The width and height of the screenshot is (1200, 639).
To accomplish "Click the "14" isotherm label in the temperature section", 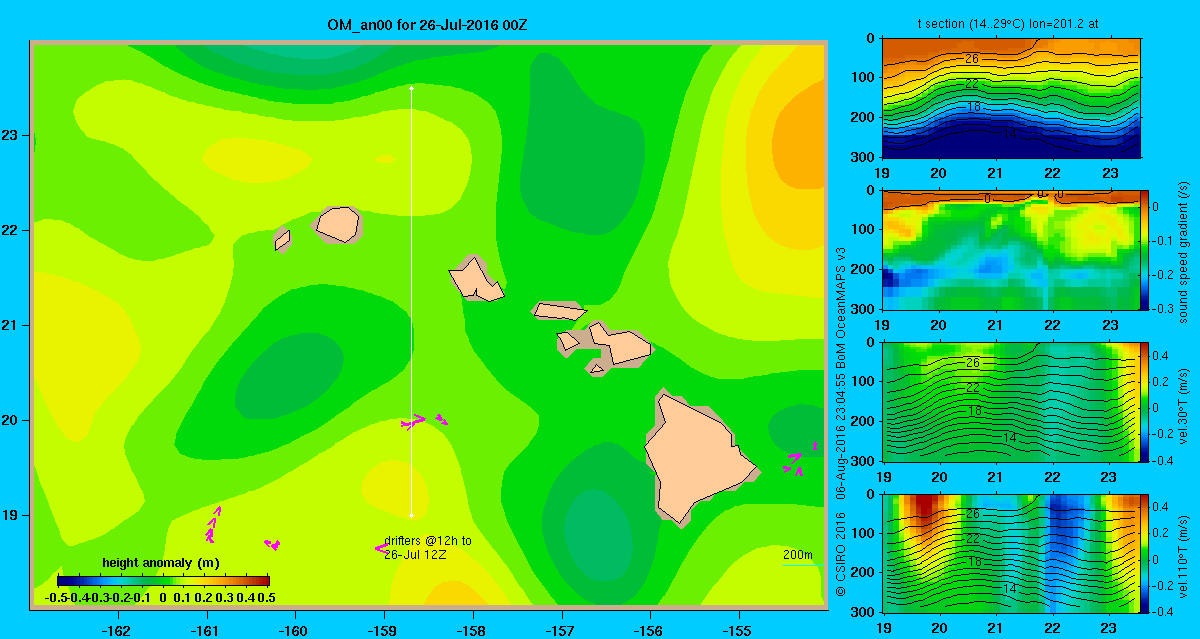I will 1009,133.
